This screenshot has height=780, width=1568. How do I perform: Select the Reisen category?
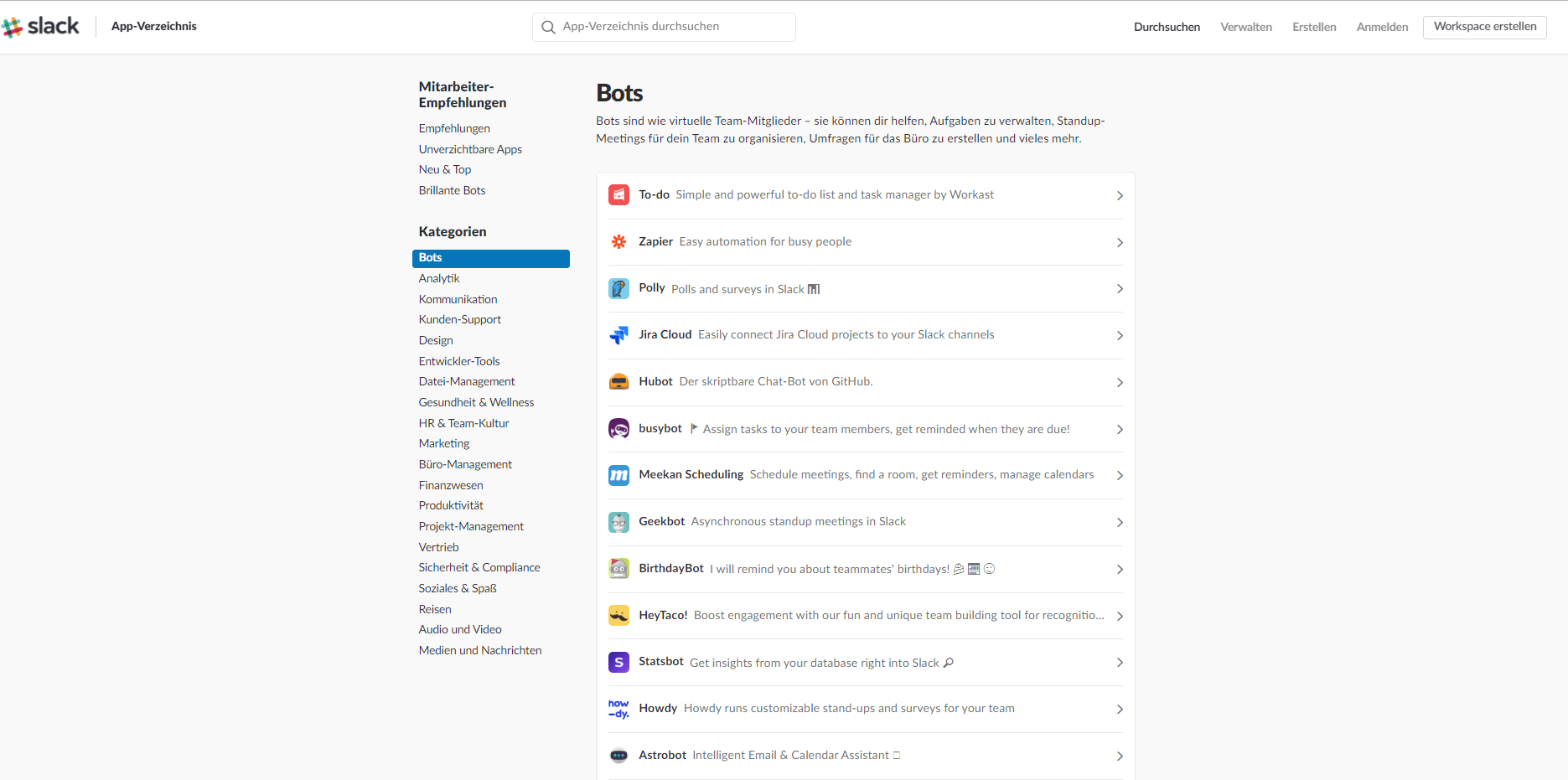pos(435,609)
